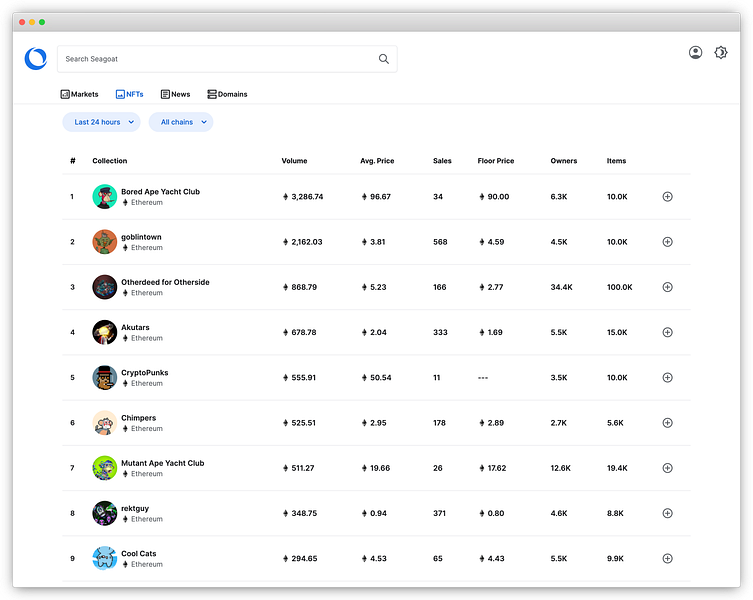
Task: Sort by Volume column header
Action: (x=294, y=161)
